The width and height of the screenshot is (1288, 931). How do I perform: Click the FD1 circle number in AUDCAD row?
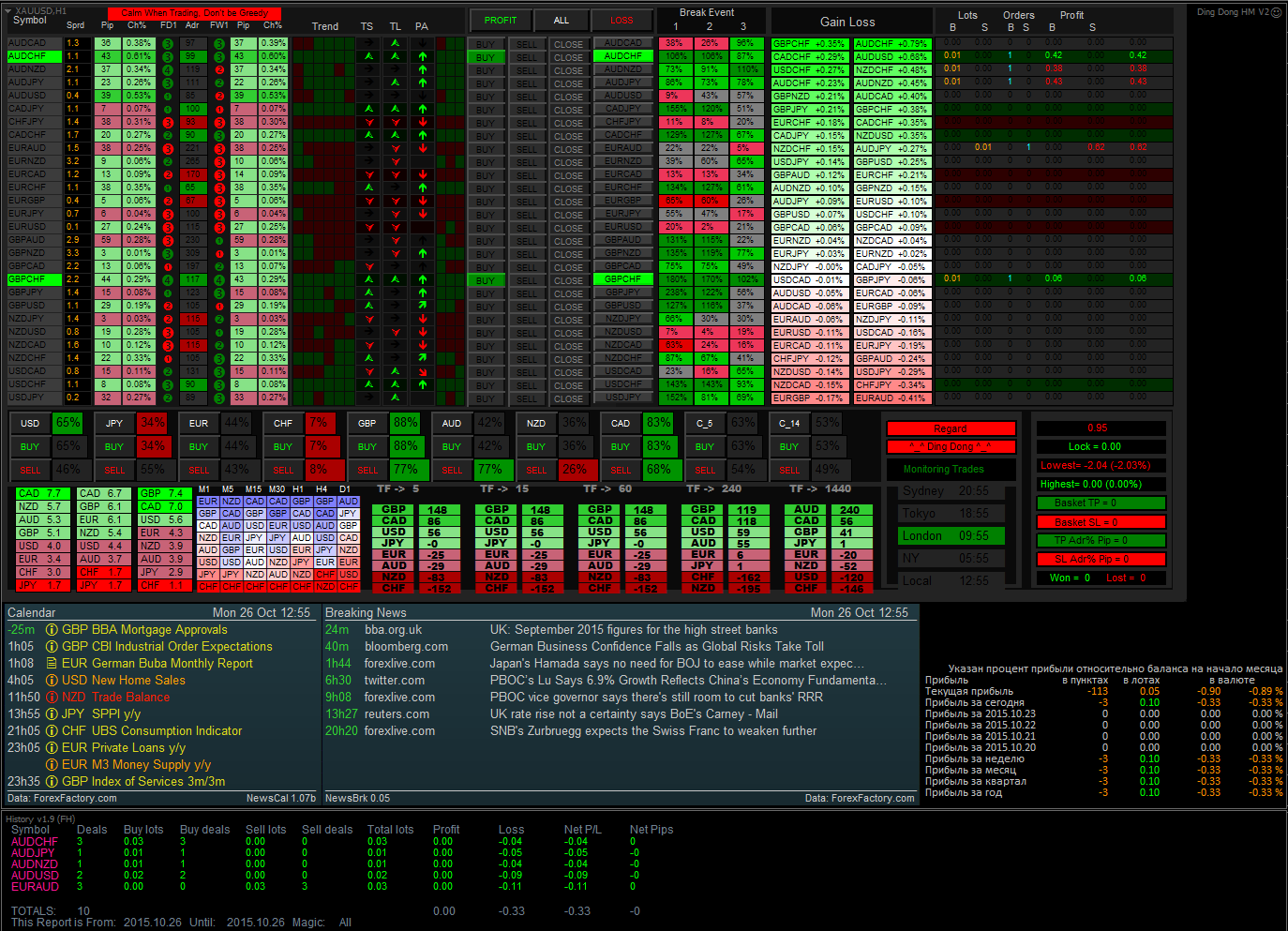pos(170,43)
